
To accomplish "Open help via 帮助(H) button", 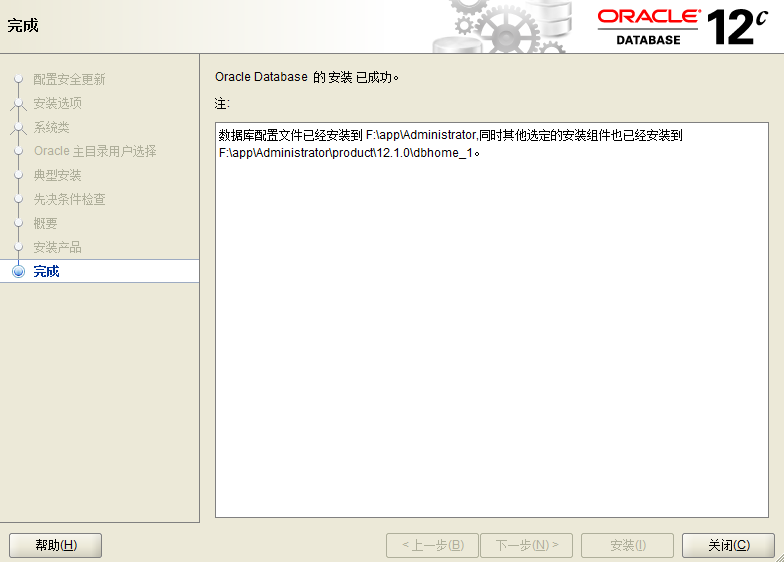I will (56, 545).
